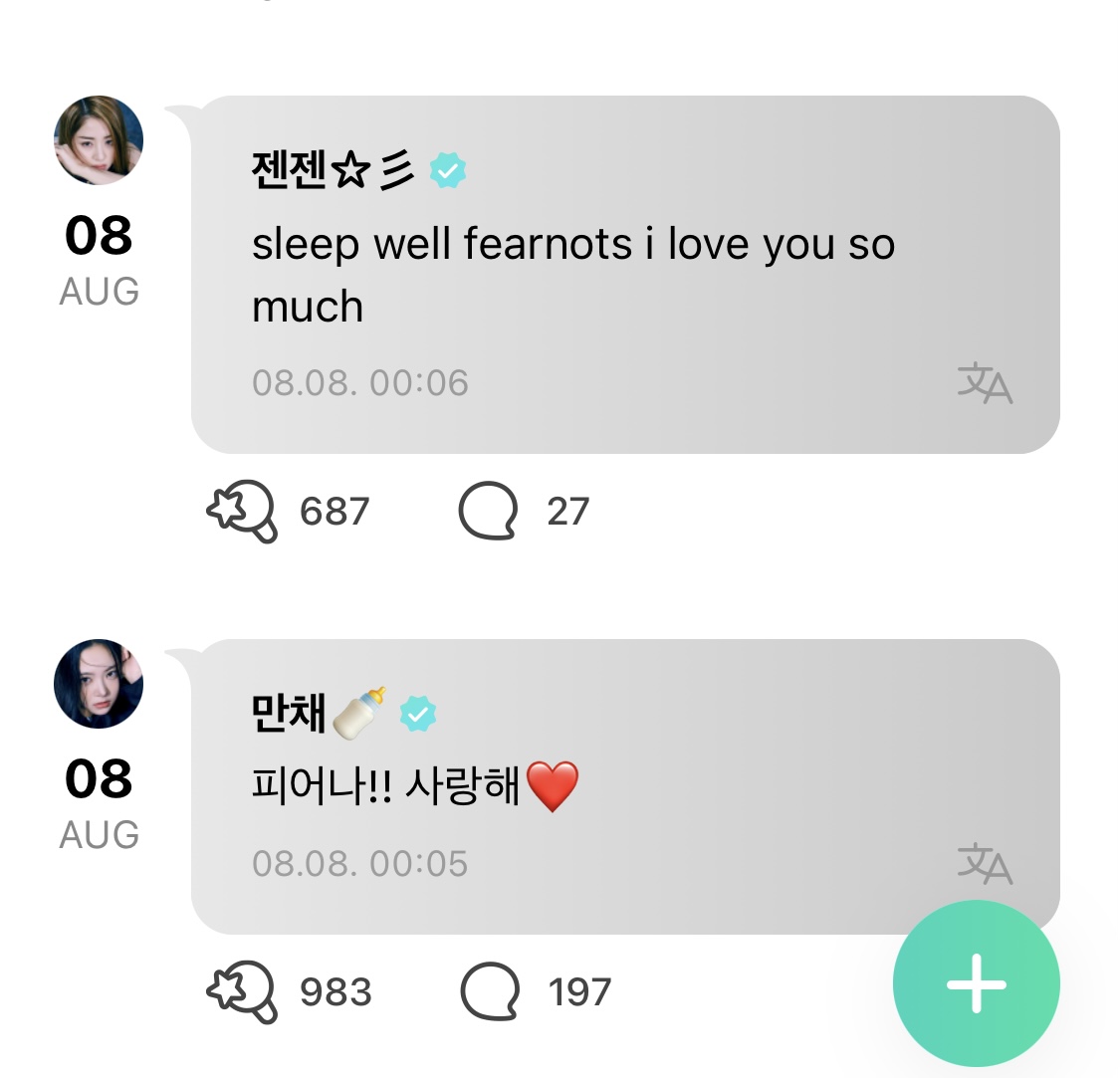Click the 08 AUG date on the first post
1120x1078 pixels.
pos(98,257)
